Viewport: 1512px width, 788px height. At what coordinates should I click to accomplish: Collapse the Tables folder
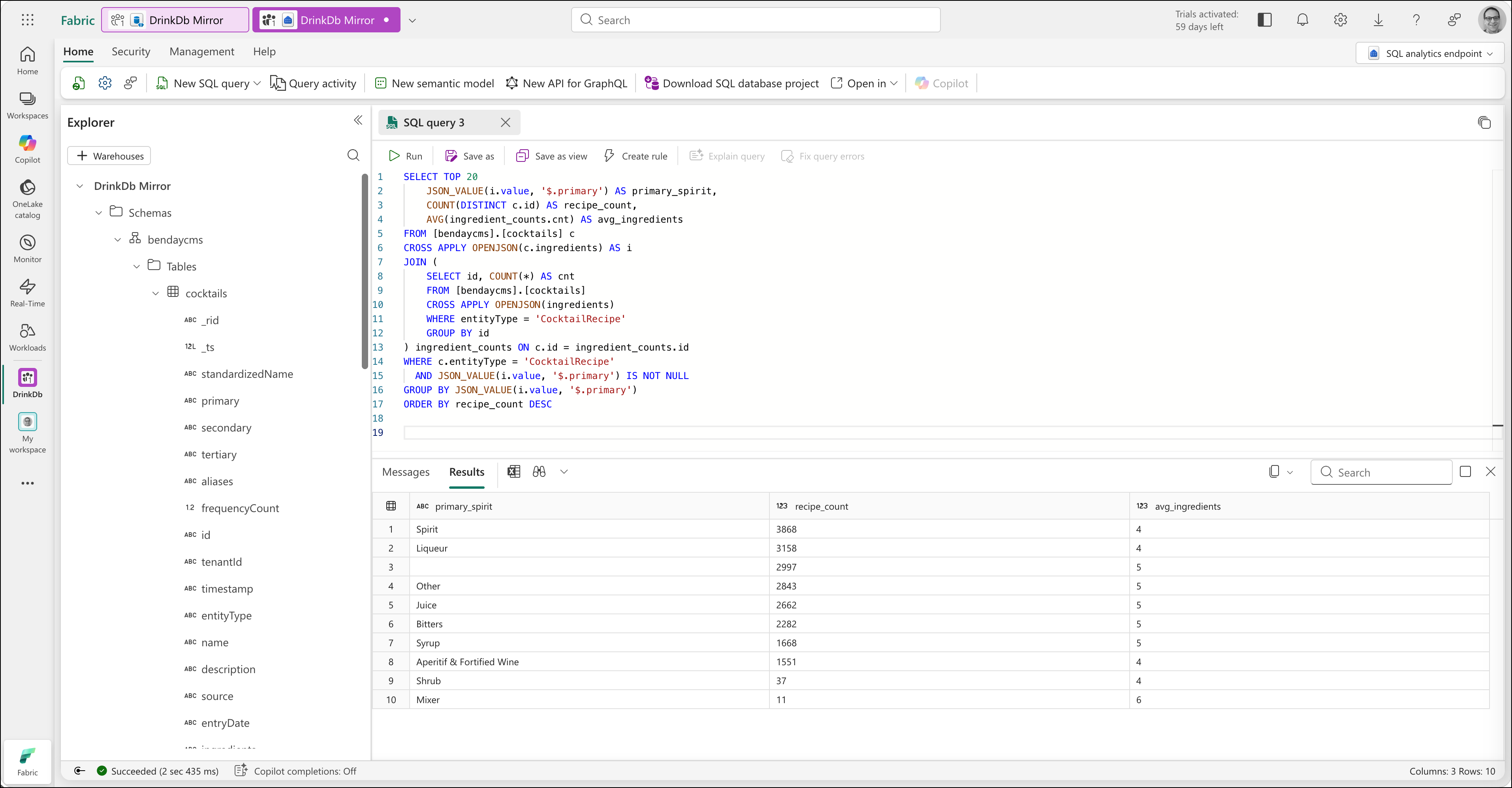click(x=136, y=266)
